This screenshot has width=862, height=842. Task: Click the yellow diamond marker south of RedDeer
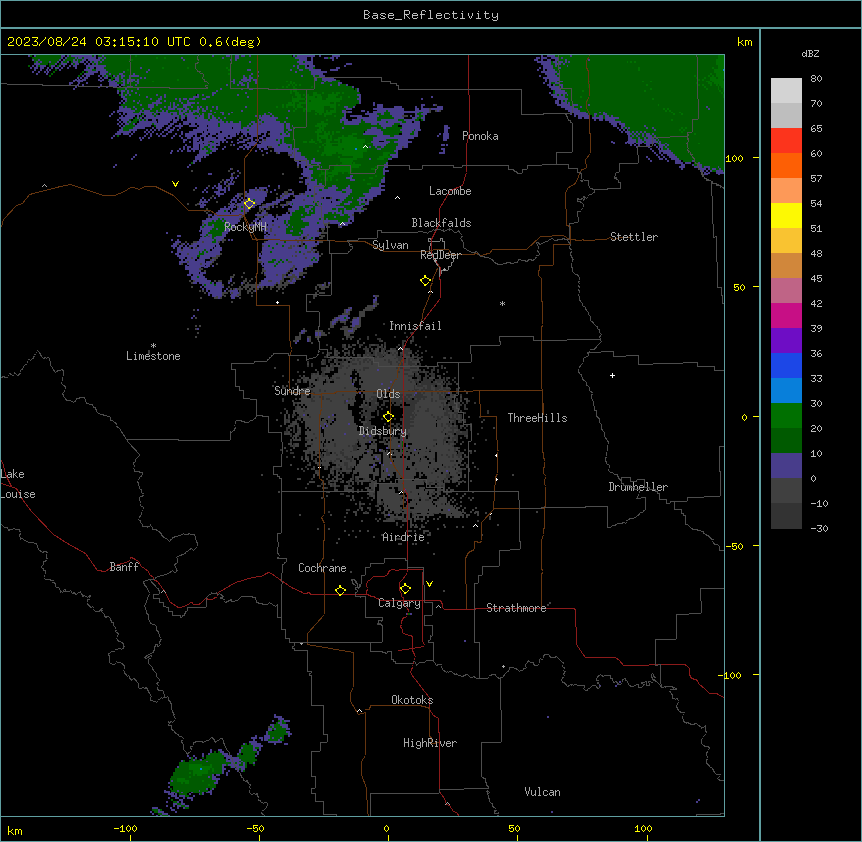[x=426, y=281]
